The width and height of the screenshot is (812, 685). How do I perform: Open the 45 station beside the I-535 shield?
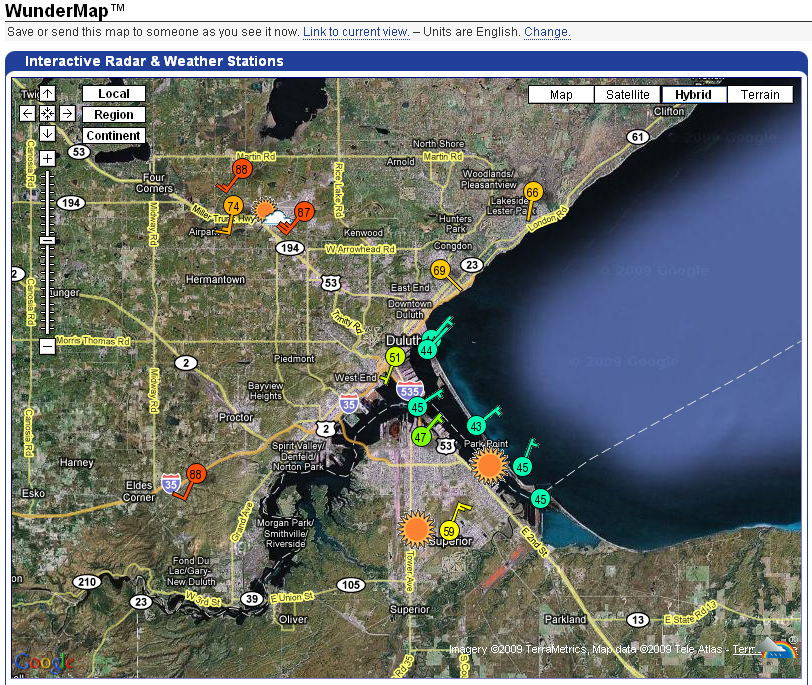pos(418,407)
